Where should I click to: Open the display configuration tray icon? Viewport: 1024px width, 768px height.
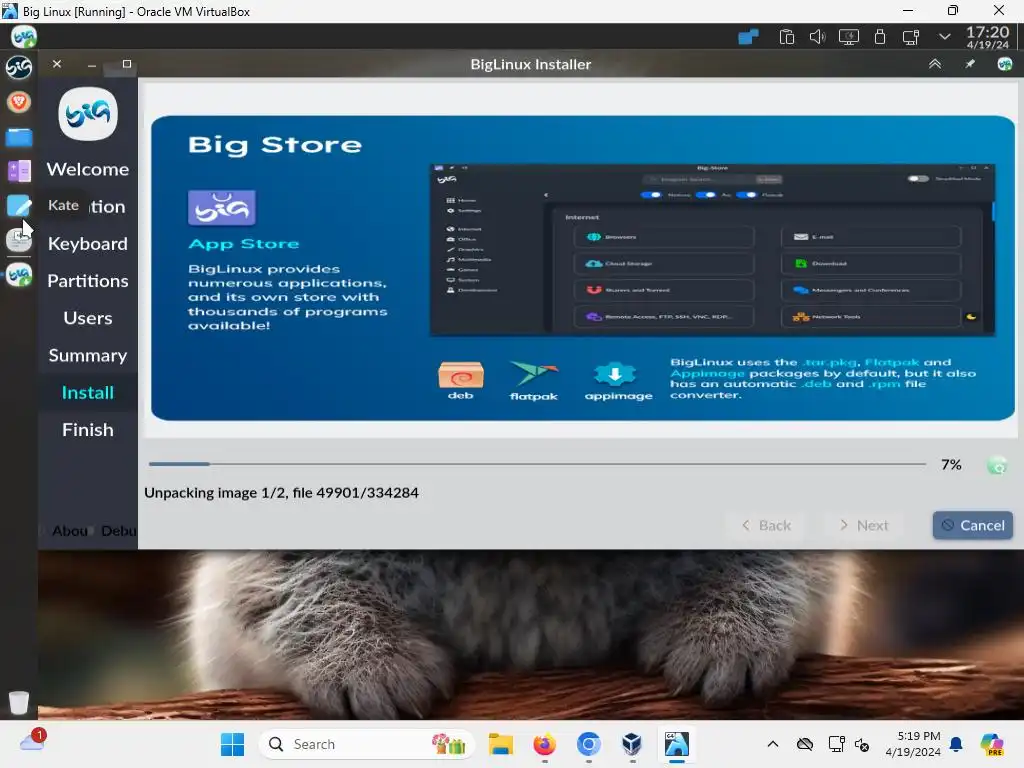[848, 37]
